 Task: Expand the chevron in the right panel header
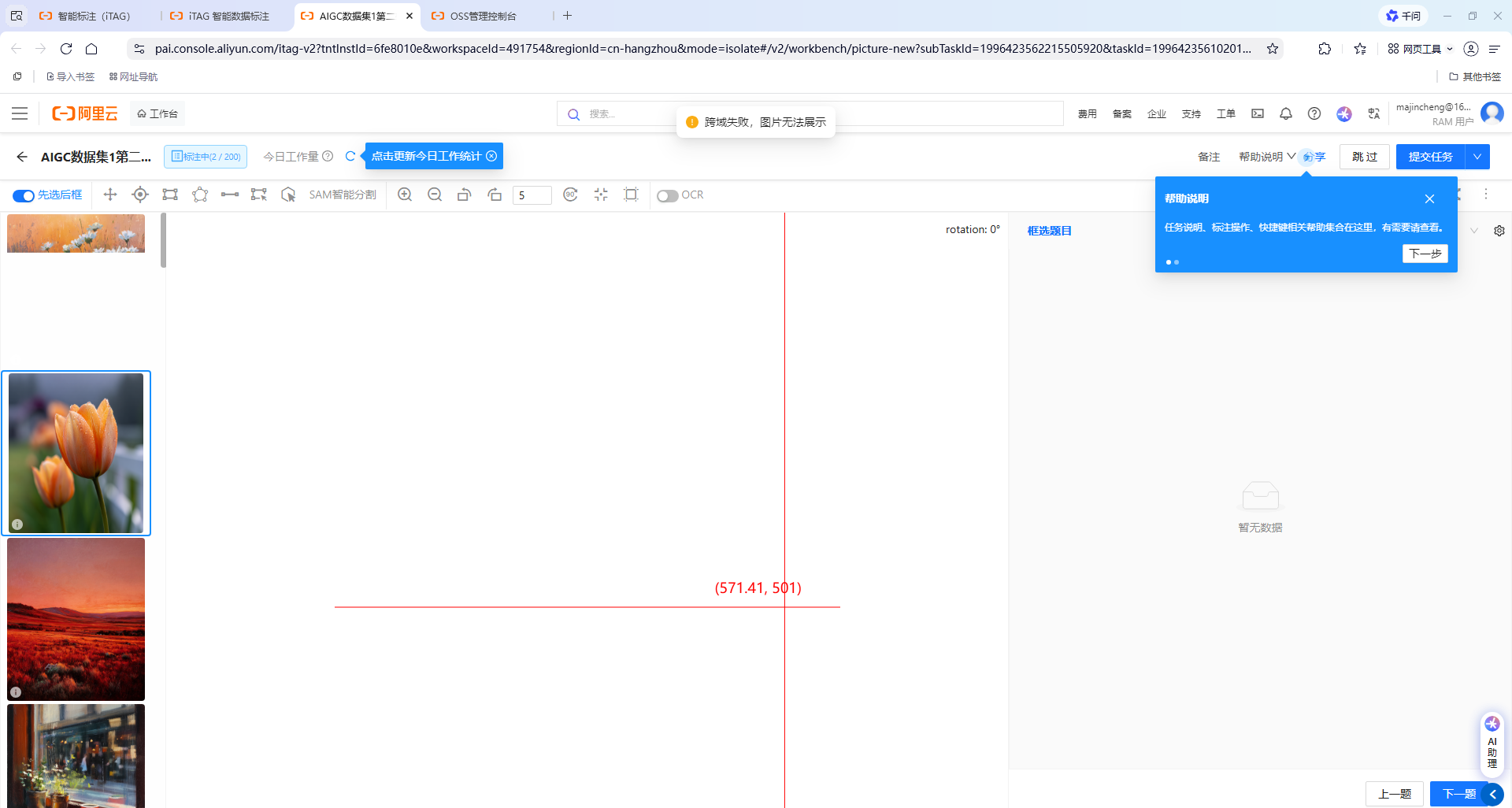click(1474, 231)
